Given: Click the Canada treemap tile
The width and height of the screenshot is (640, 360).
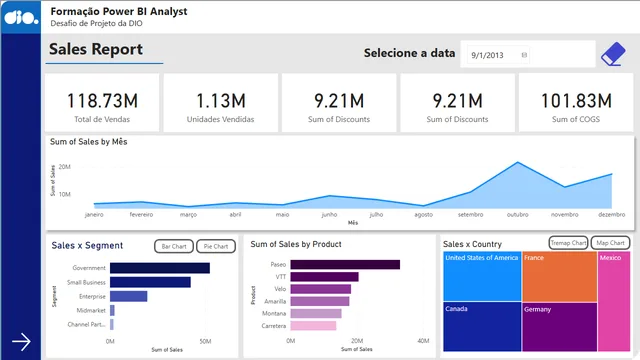Looking at the screenshot, I should tap(482, 327).
